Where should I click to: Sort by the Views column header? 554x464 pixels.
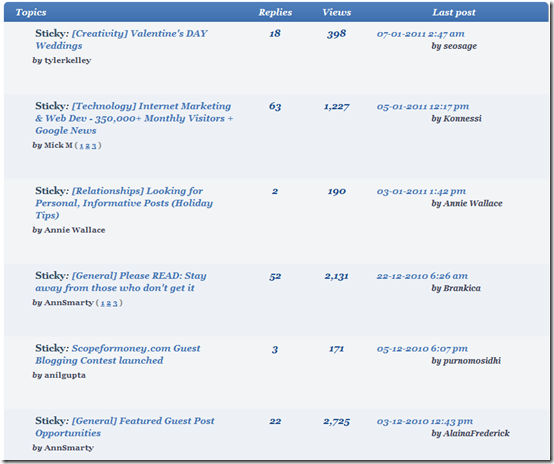(337, 12)
